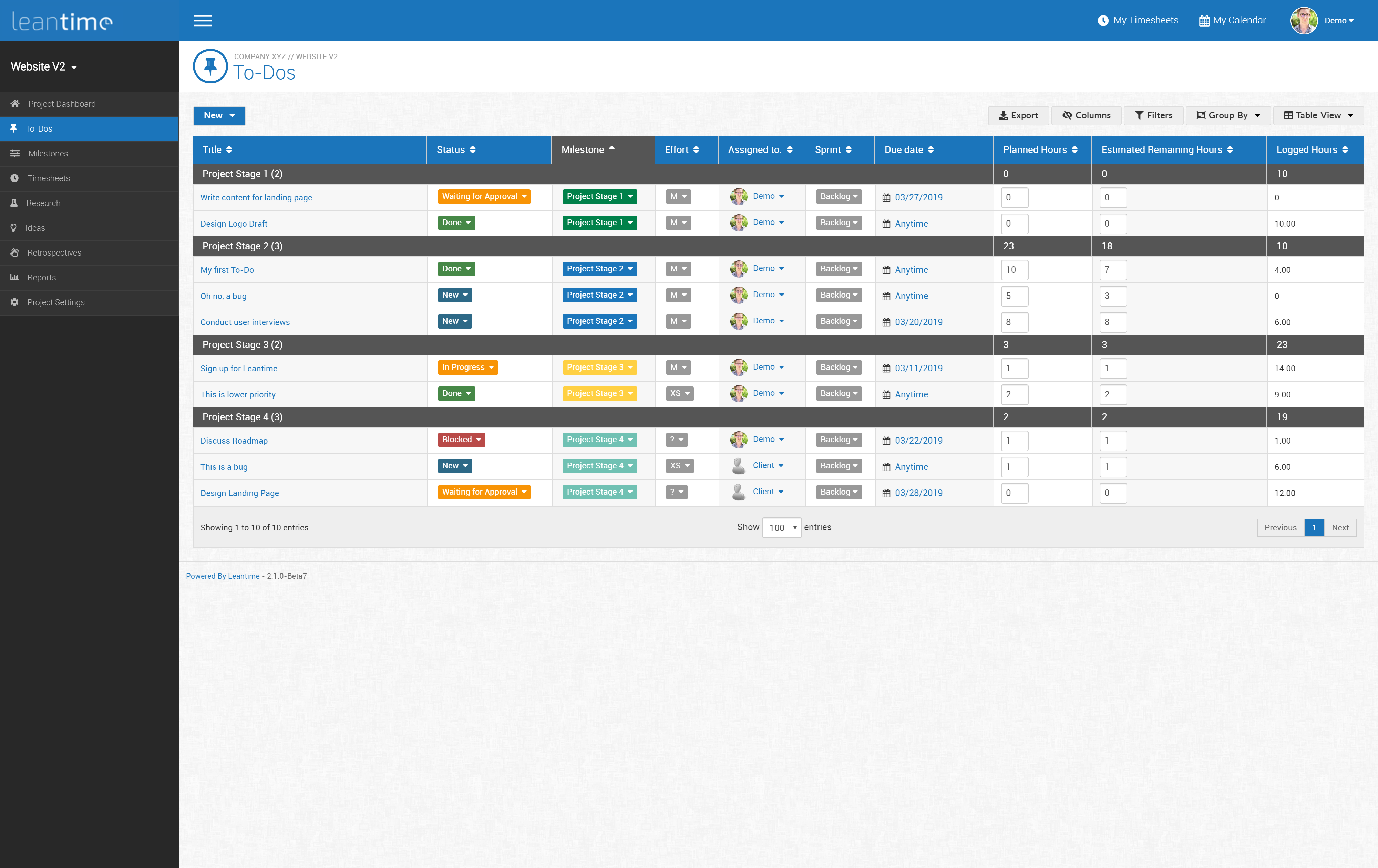1378x868 pixels.
Task: Click the Export button
Action: click(1018, 116)
